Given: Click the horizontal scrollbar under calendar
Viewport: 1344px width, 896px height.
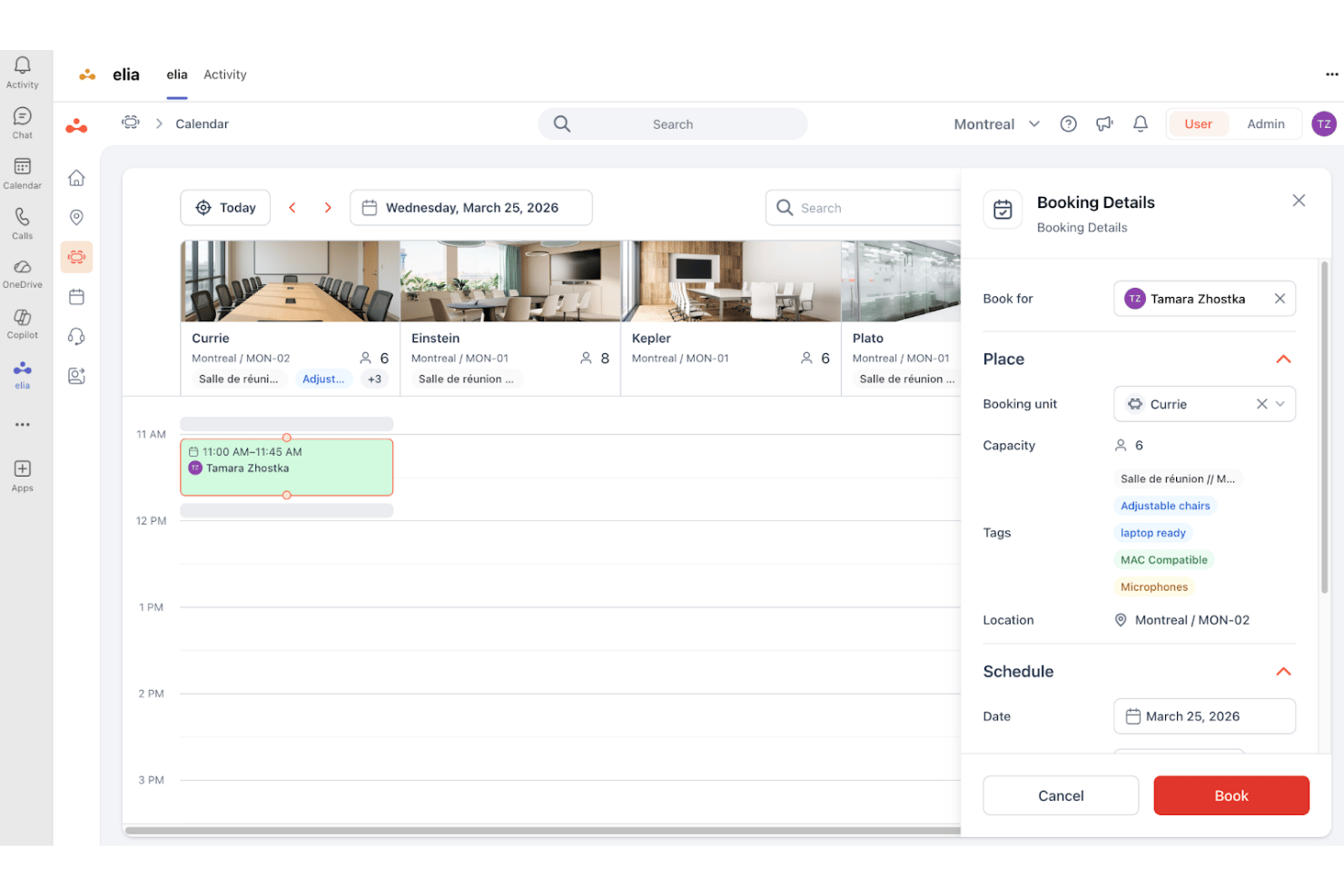Looking at the screenshot, I should [543, 830].
